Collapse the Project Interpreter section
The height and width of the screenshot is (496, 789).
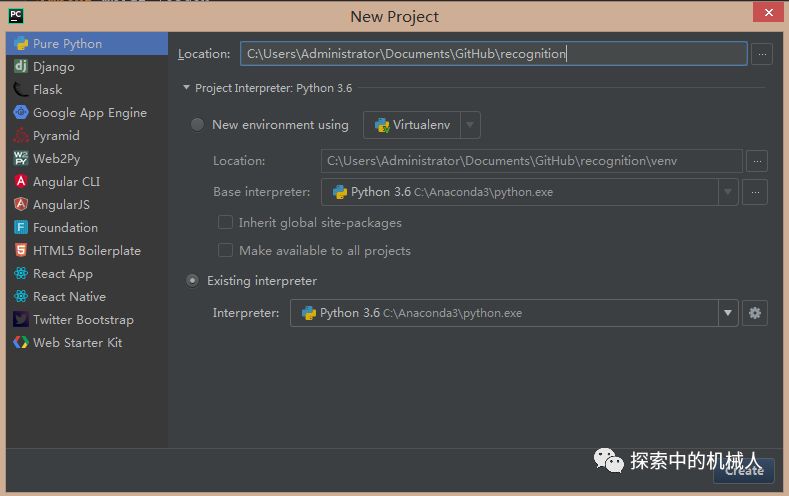187,88
